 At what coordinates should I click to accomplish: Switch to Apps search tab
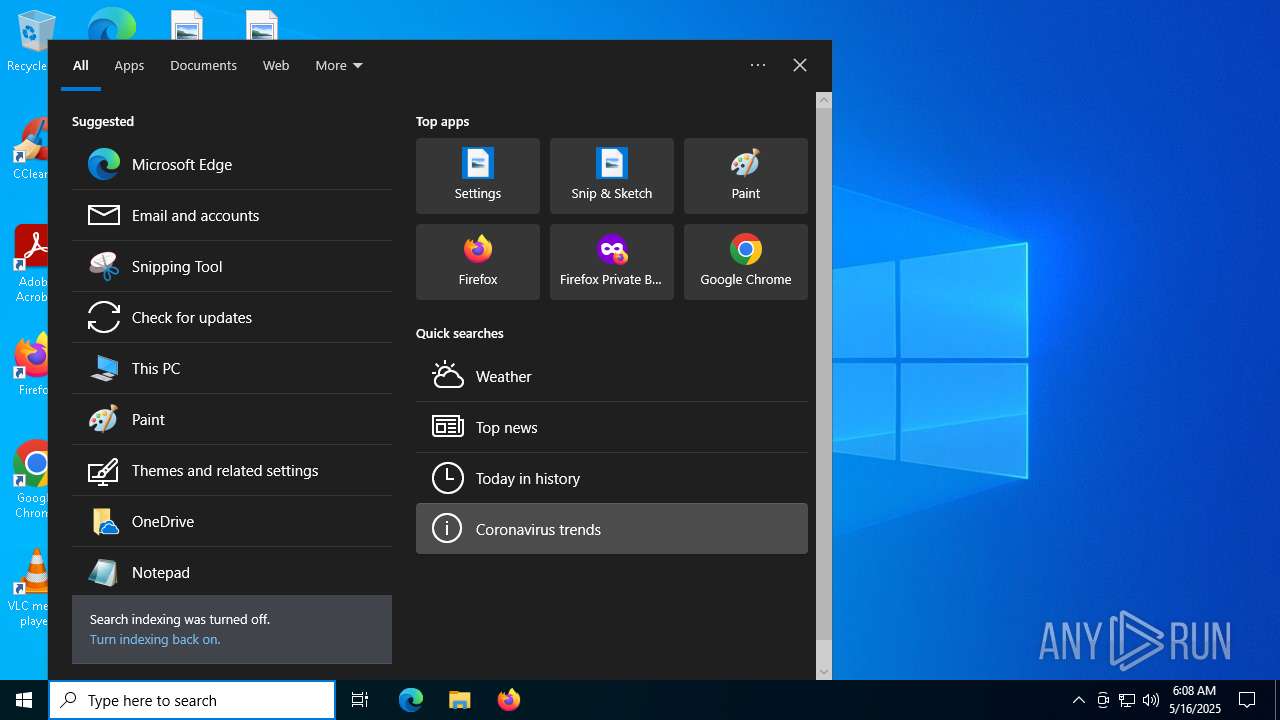coord(129,65)
